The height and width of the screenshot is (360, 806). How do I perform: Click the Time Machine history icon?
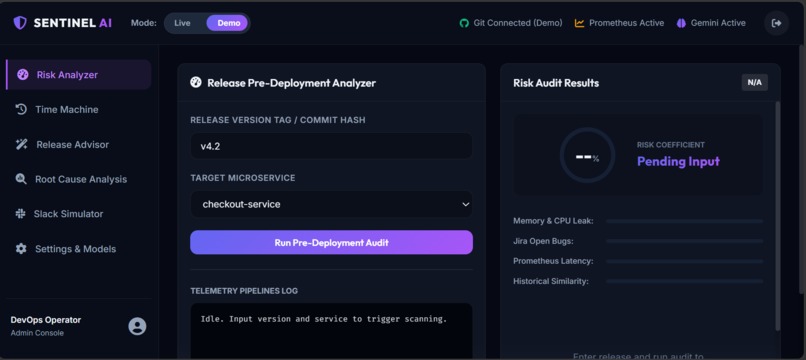click(21, 109)
